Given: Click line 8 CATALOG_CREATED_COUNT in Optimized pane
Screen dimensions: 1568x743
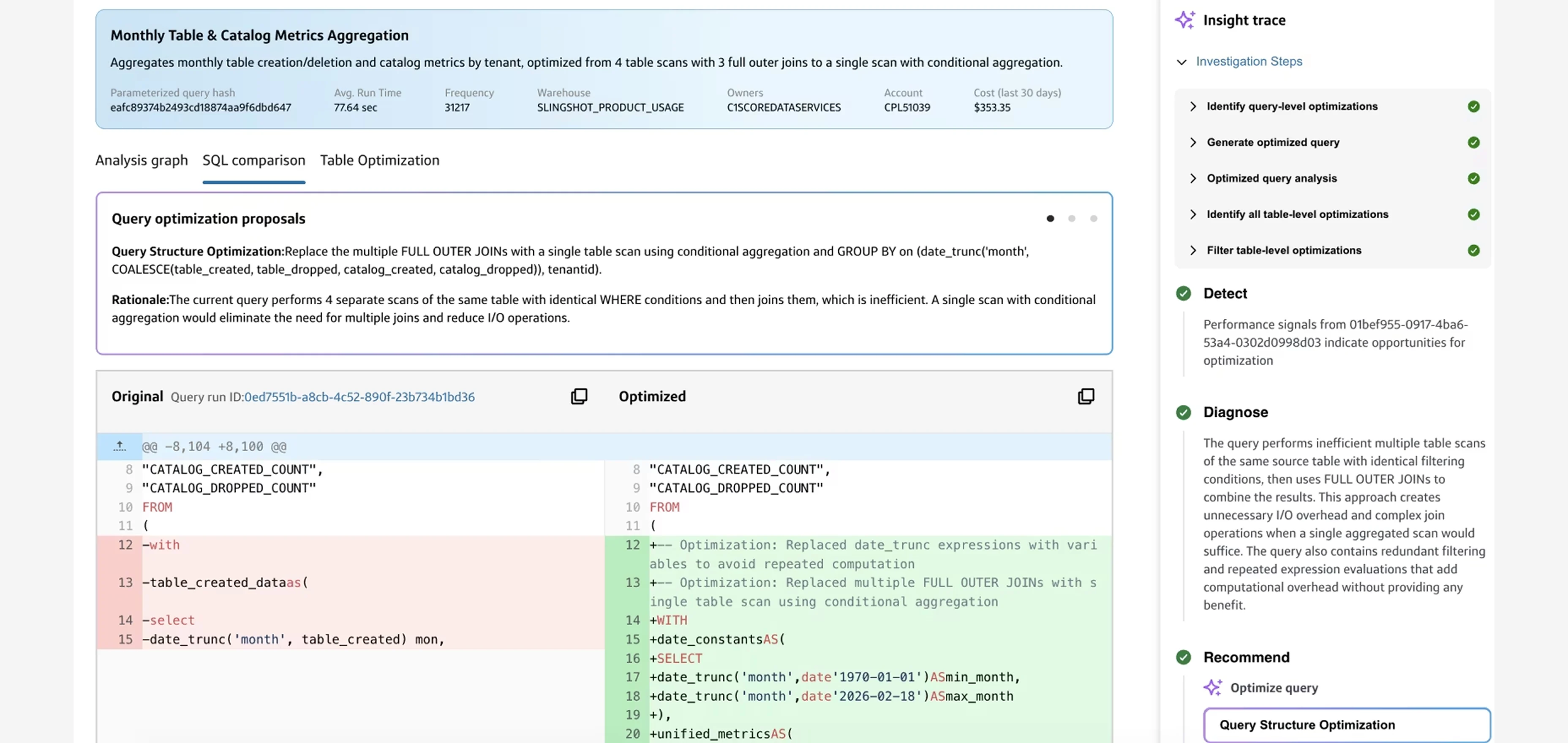Looking at the screenshot, I should (x=858, y=469).
